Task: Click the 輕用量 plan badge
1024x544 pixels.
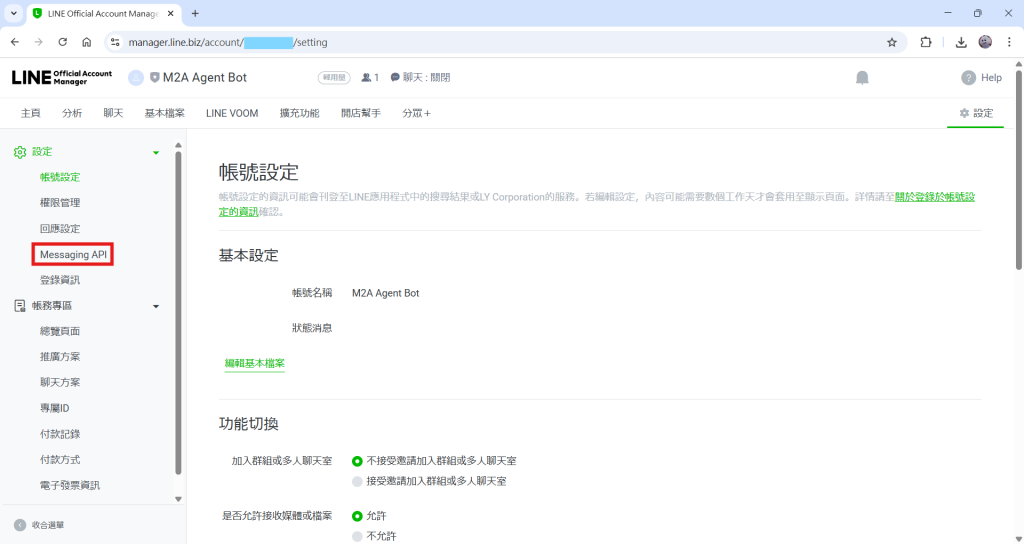Action: (x=334, y=78)
